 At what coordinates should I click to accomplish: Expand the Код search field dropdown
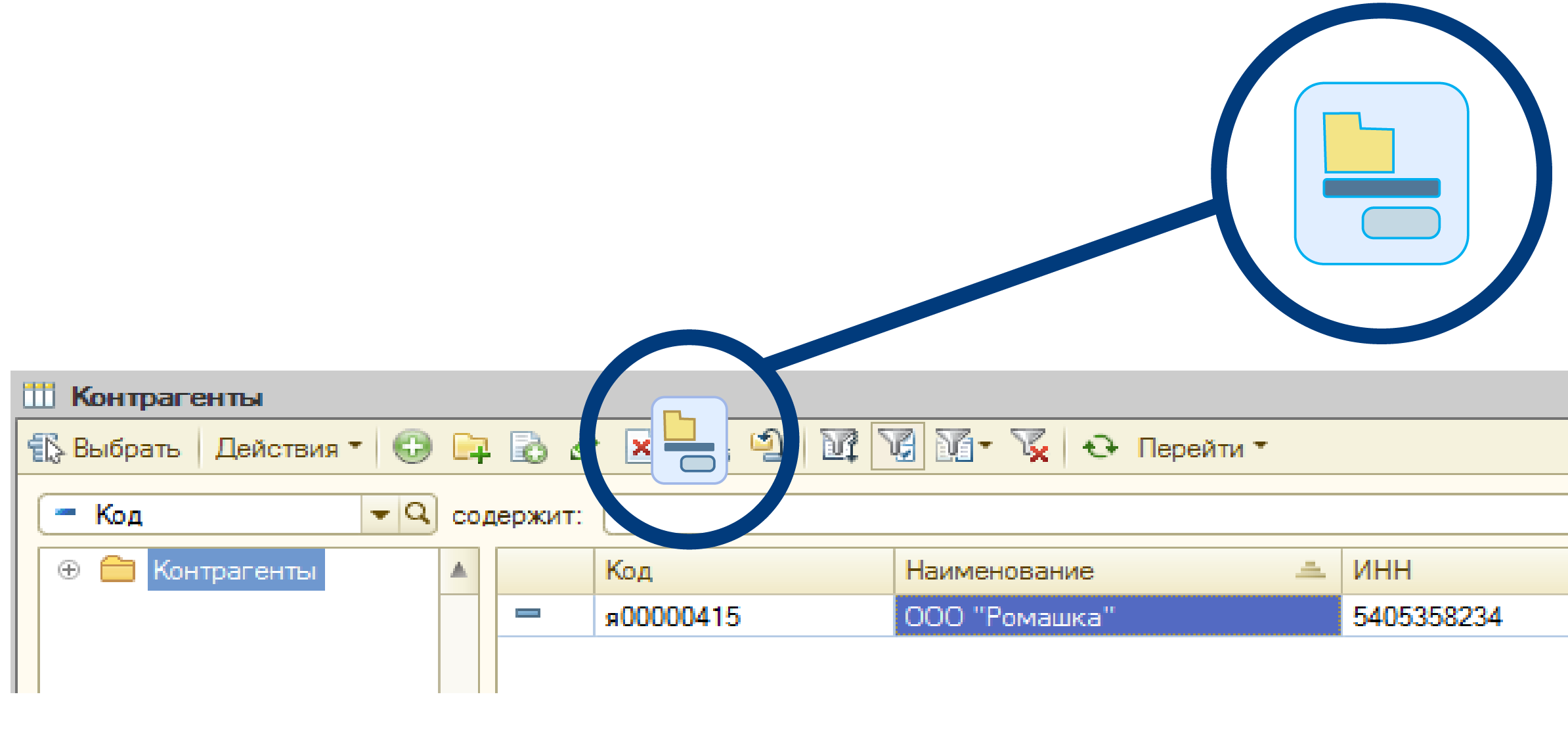(x=380, y=514)
